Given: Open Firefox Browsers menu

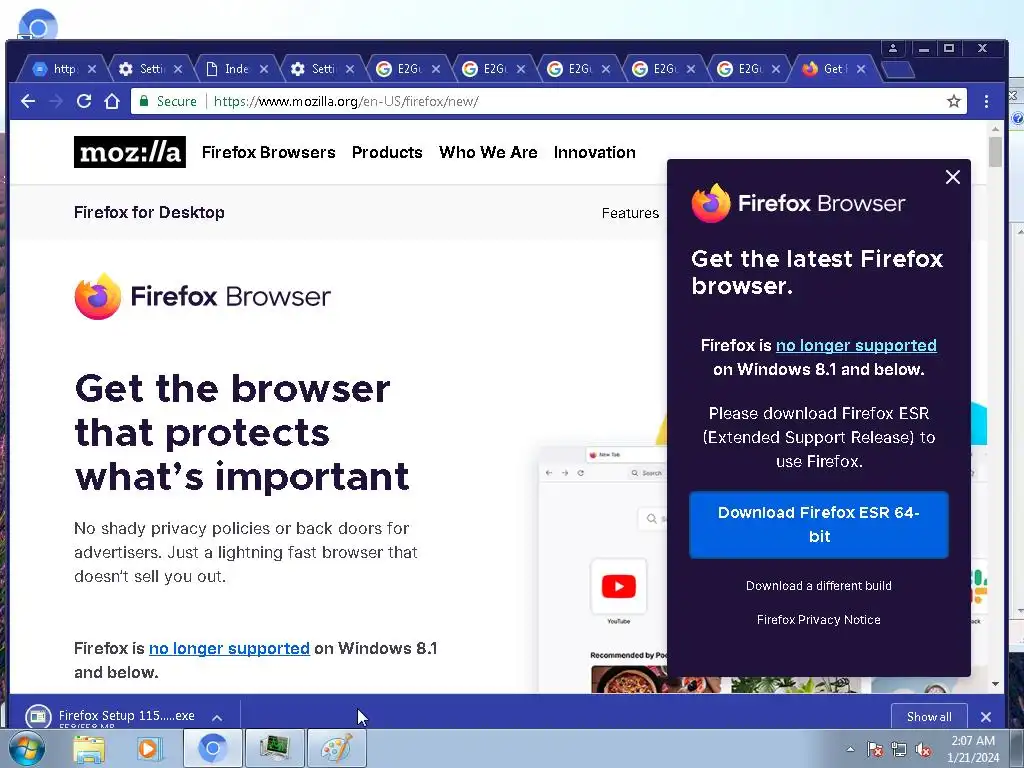Looking at the screenshot, I should click(268, 152).
